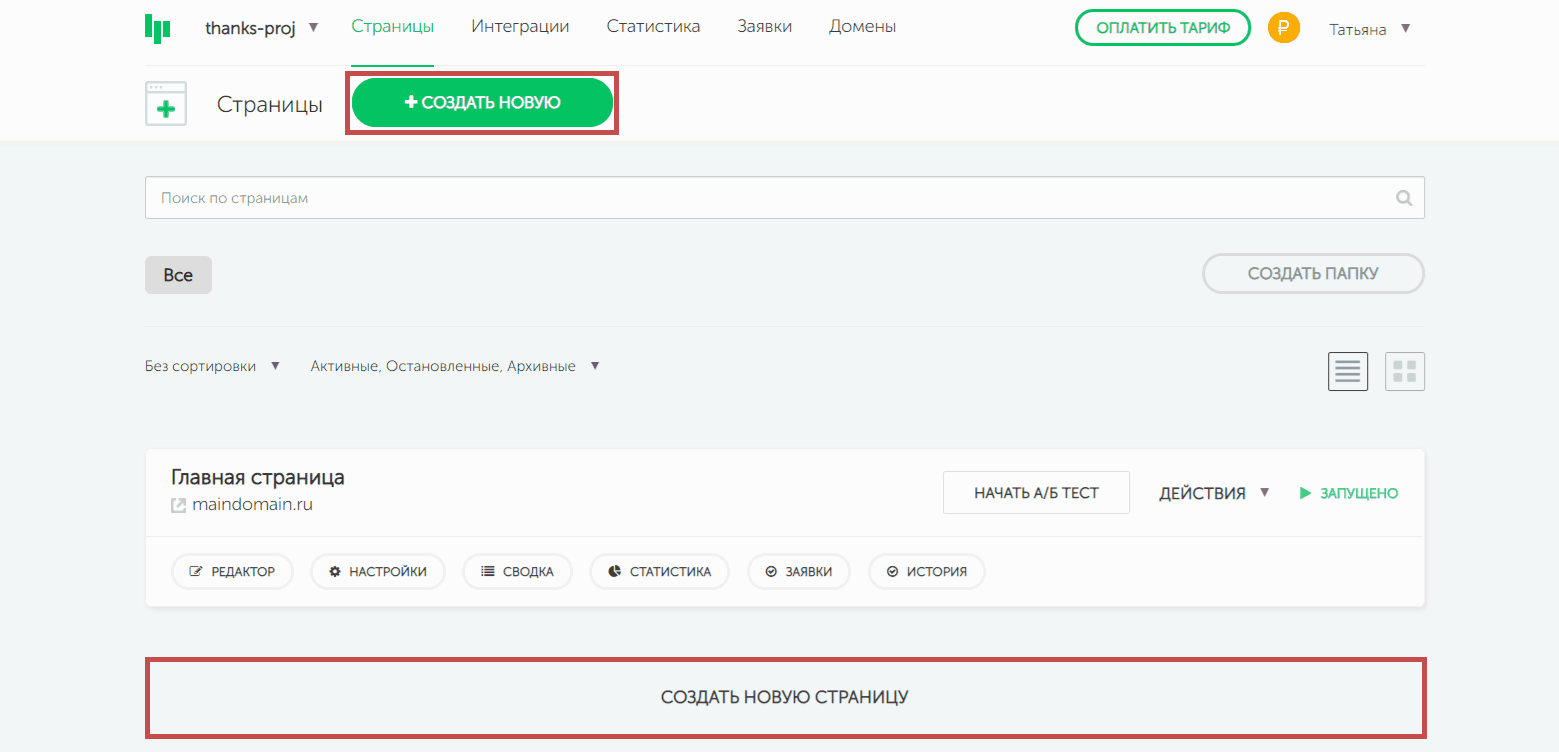Viewport: 1559px width, 752px height.
Task: Open the РЕДАКТОР page editor
Action: click(232, 572)
